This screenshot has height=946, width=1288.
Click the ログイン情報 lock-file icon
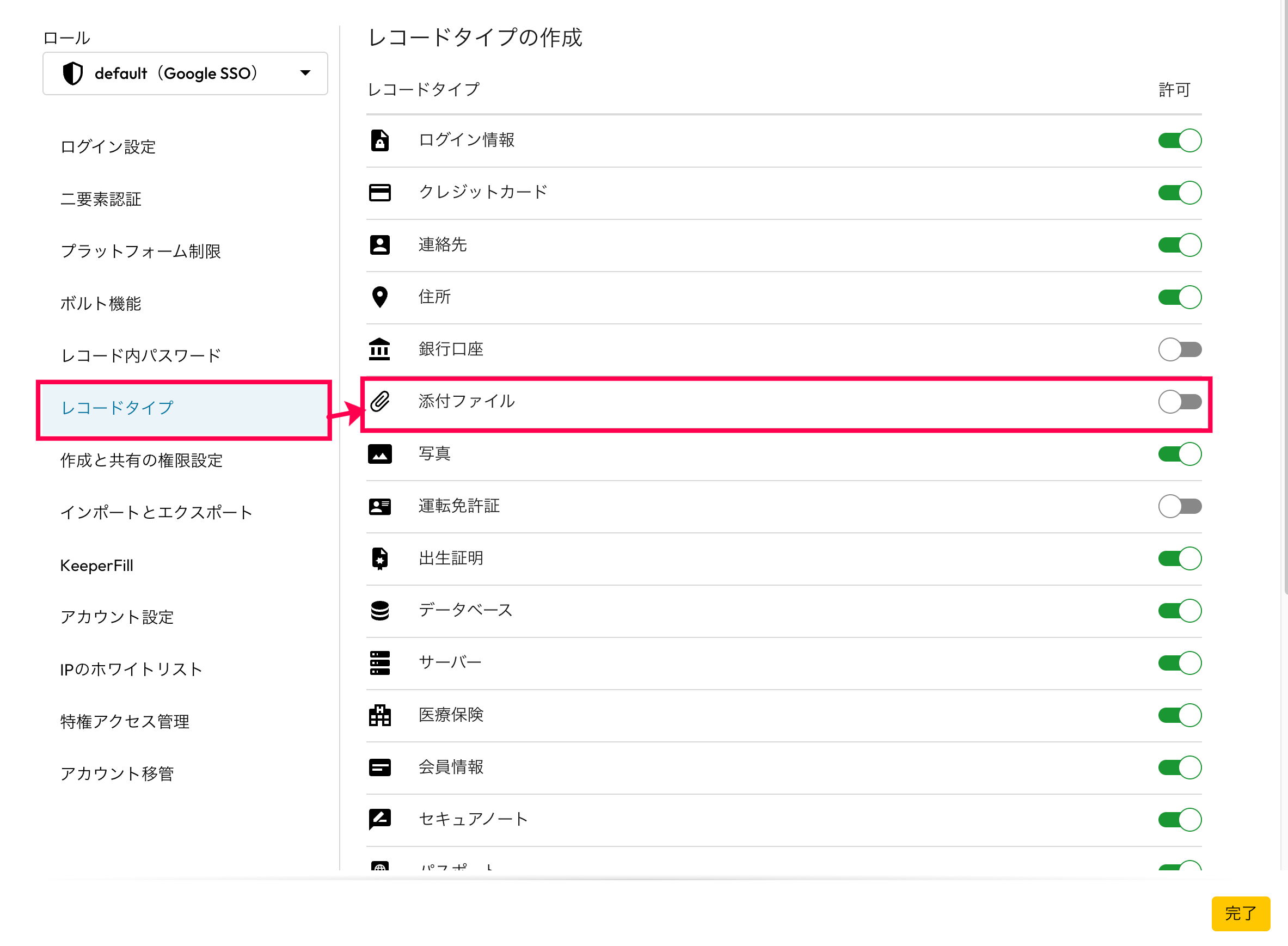point(379,140)
